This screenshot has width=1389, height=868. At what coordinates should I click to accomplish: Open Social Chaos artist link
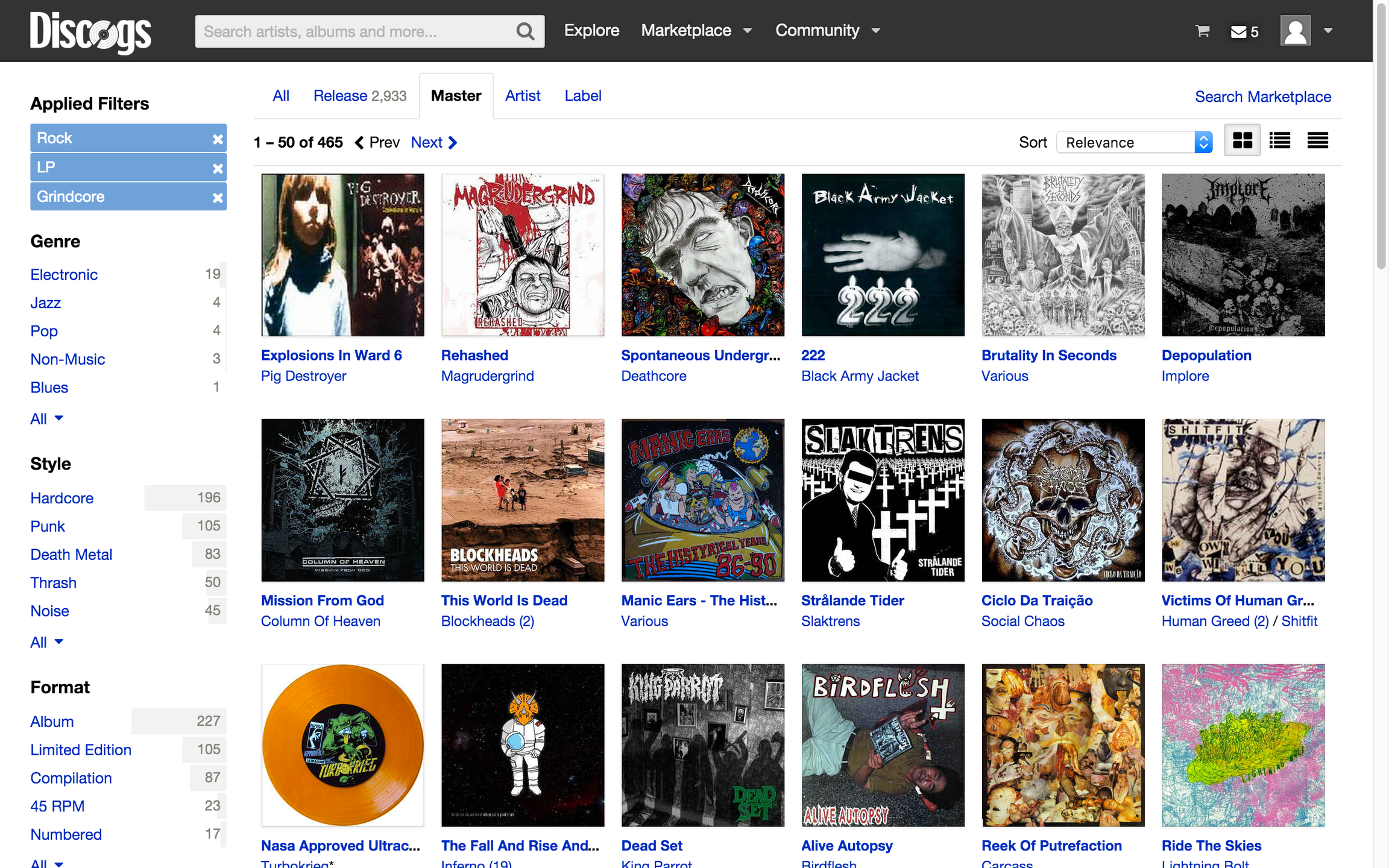(1022, 621)
